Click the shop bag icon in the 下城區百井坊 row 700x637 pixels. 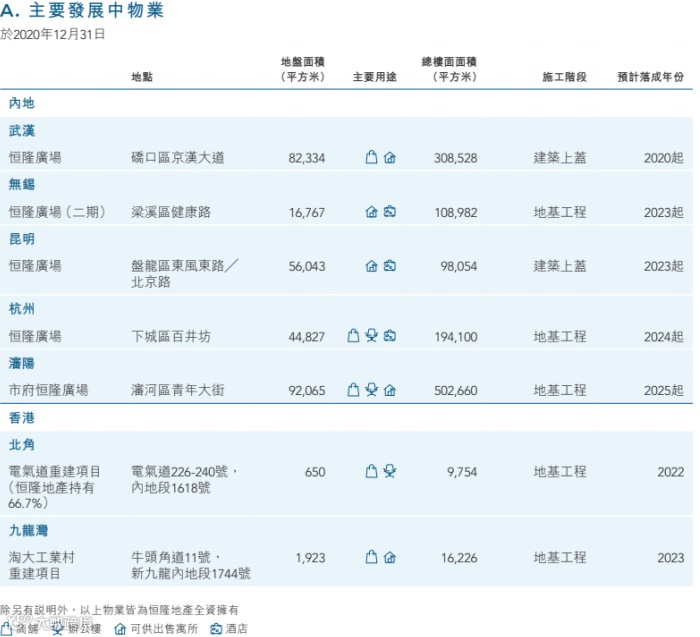tap(353, 335)
